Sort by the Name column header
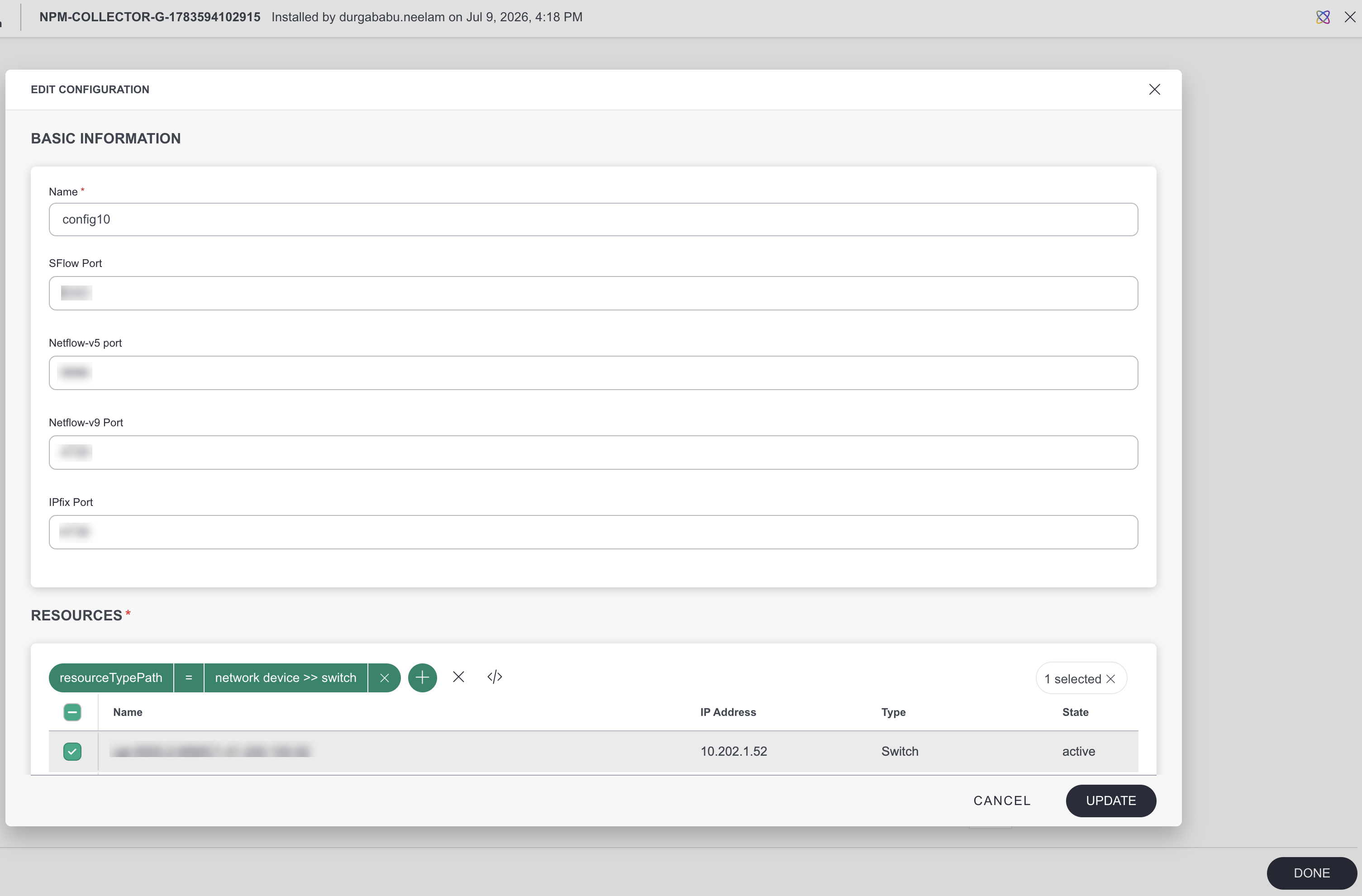The image size is (1362, 896). (128, 712)
